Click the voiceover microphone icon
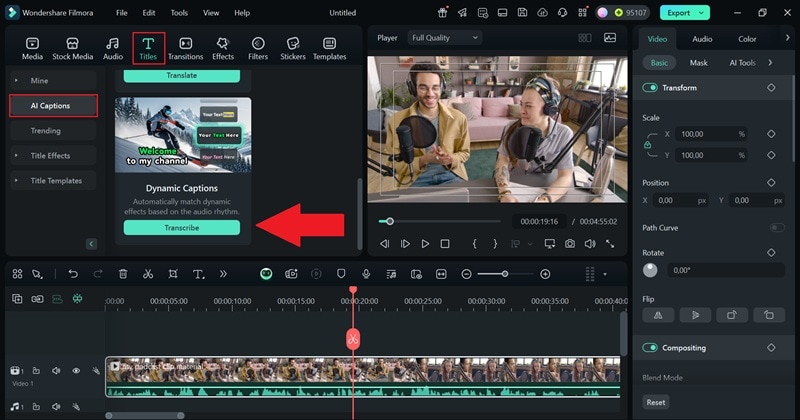The height and width of the screenshot is (420, 800). click(x=366, y=274)
